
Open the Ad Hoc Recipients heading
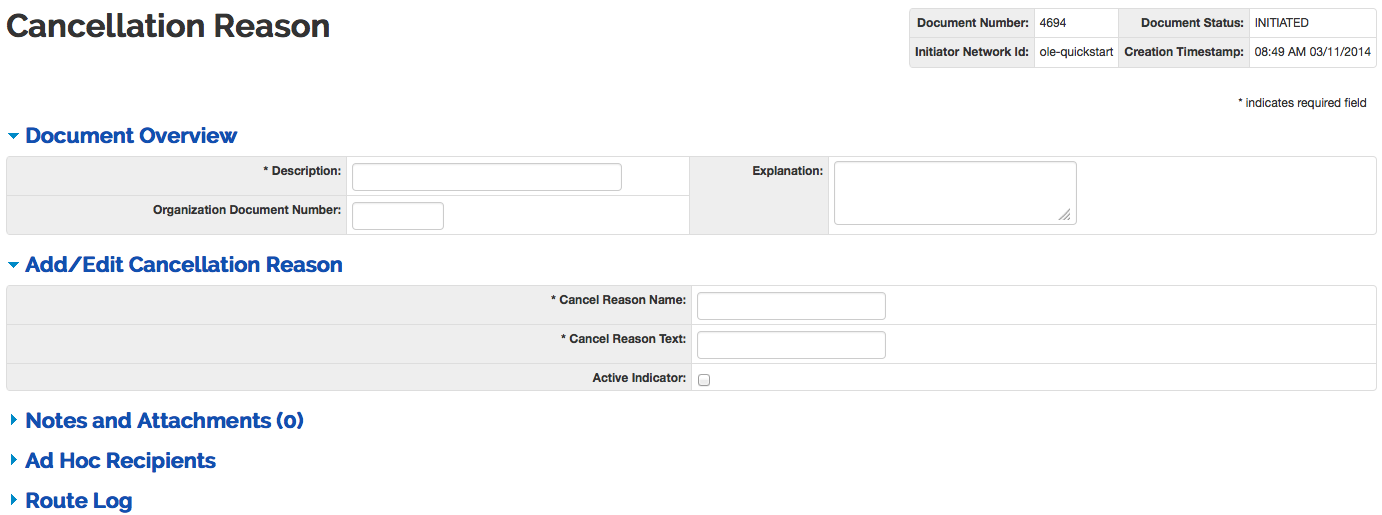[120, 461]
